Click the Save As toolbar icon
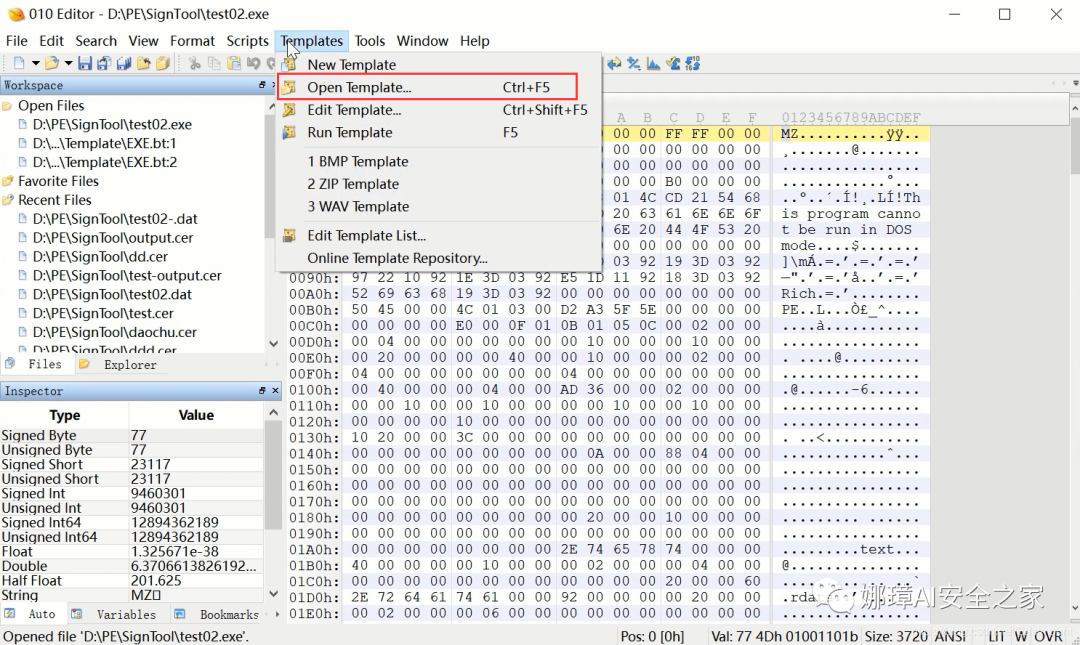 pos(104,63)
